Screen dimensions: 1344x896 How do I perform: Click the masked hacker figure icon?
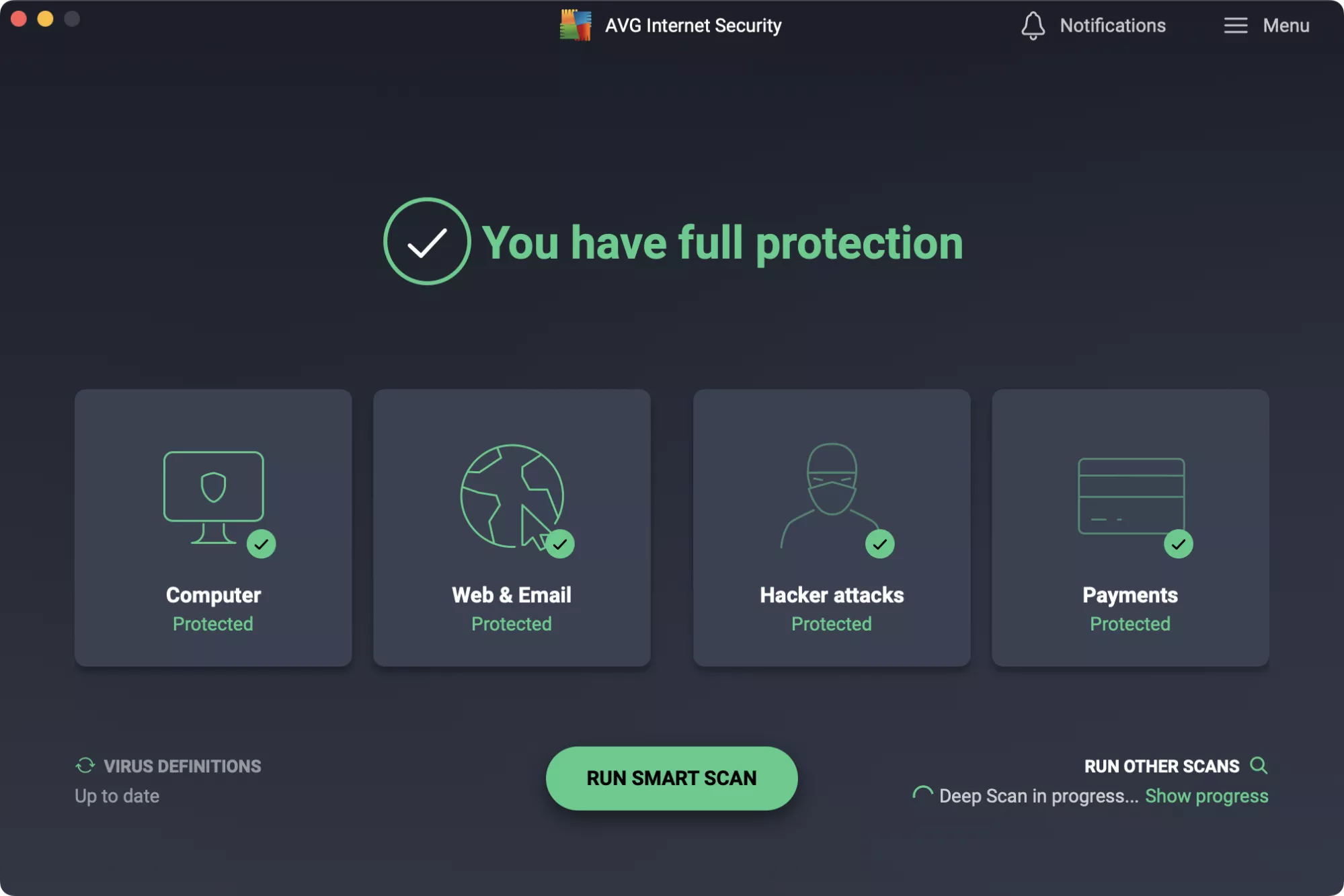(831, 494)
